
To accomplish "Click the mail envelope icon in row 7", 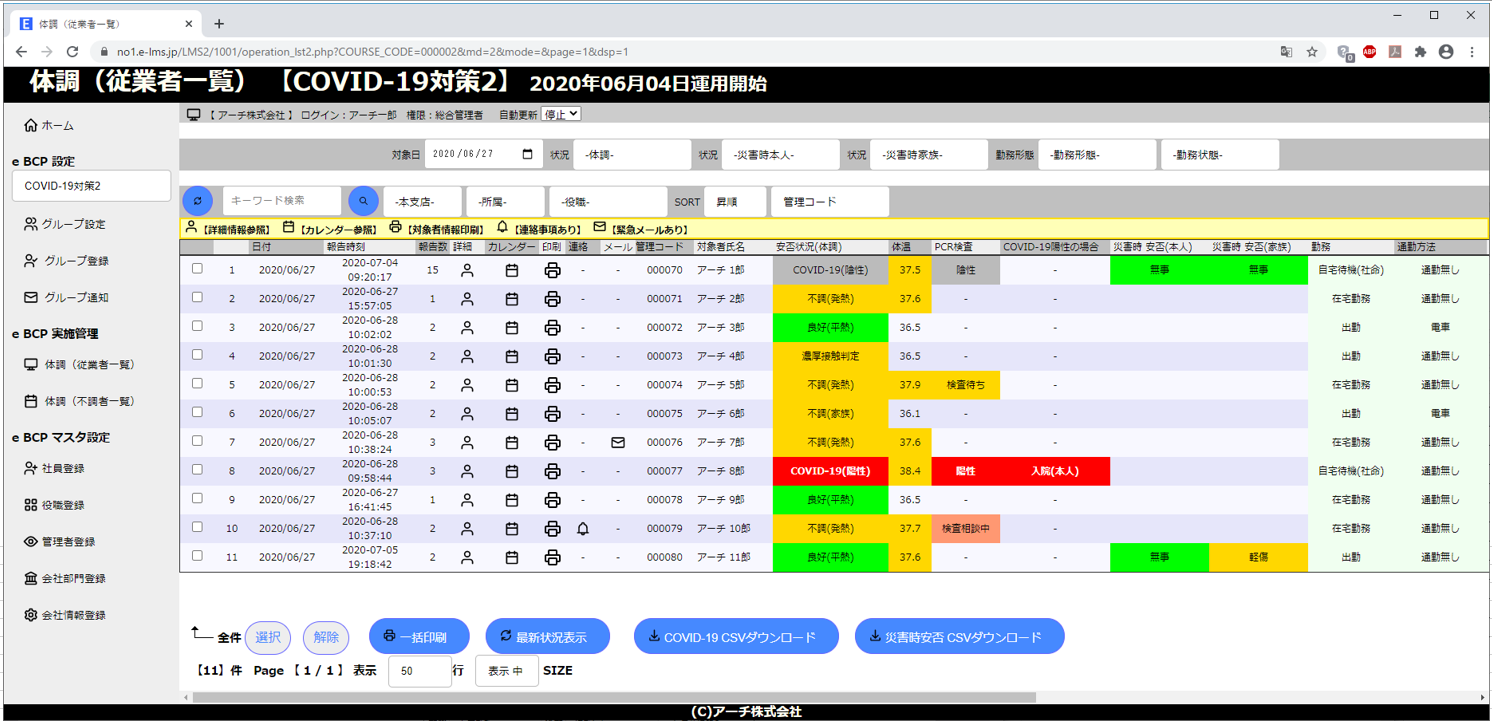I will 618,442.
